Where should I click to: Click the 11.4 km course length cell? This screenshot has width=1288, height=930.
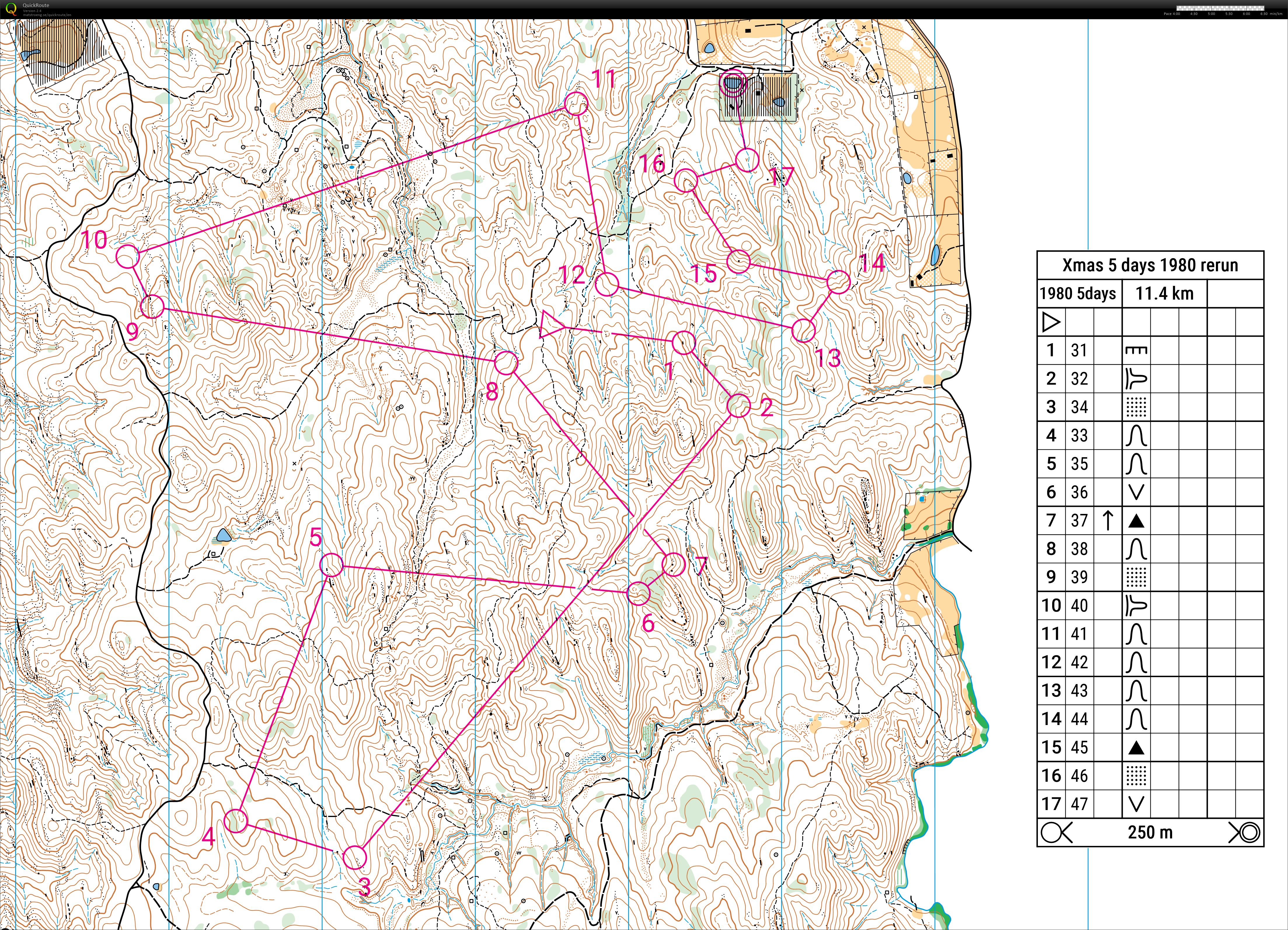point(1164,294)
